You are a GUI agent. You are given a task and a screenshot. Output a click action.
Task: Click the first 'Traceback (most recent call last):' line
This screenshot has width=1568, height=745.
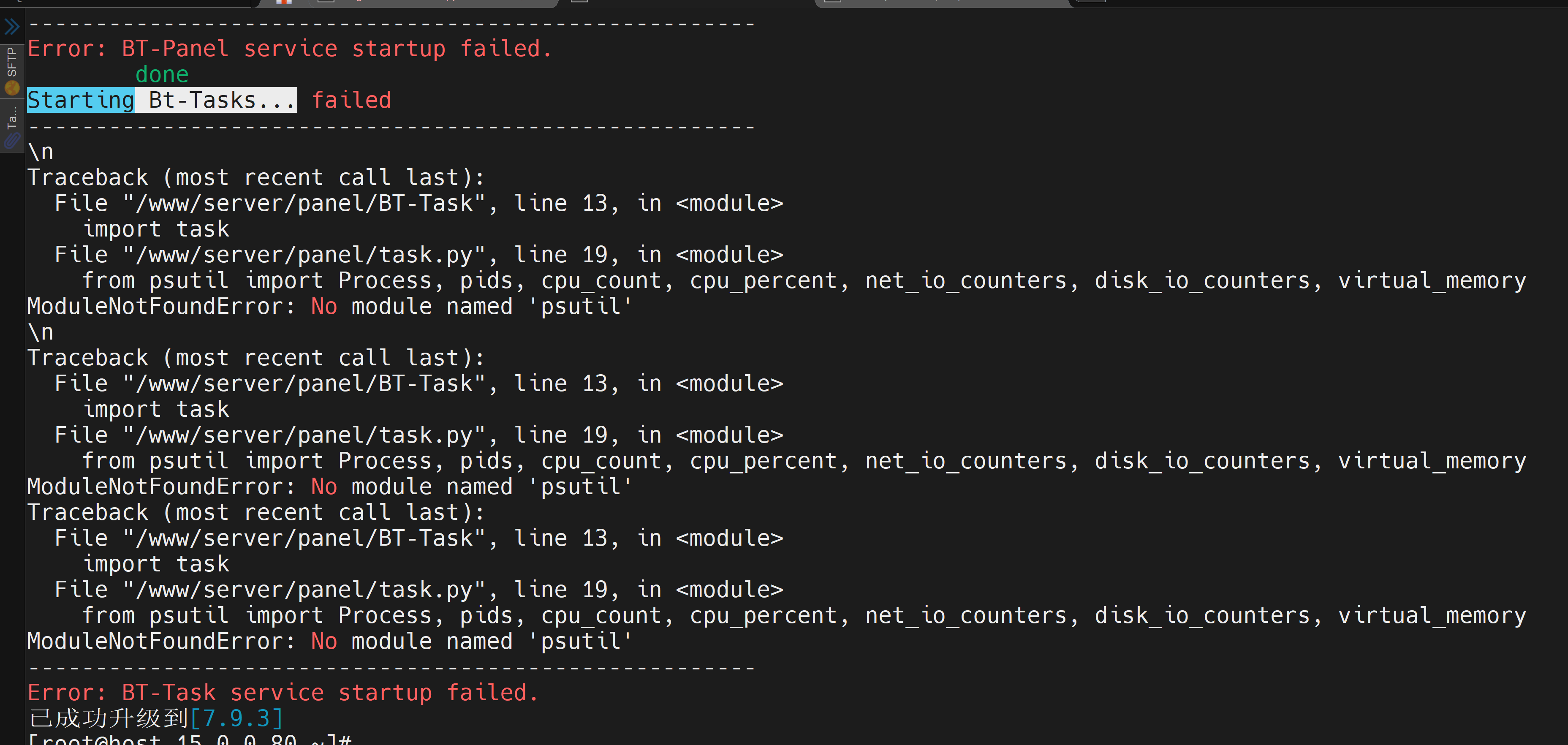[x=256, y=177]
